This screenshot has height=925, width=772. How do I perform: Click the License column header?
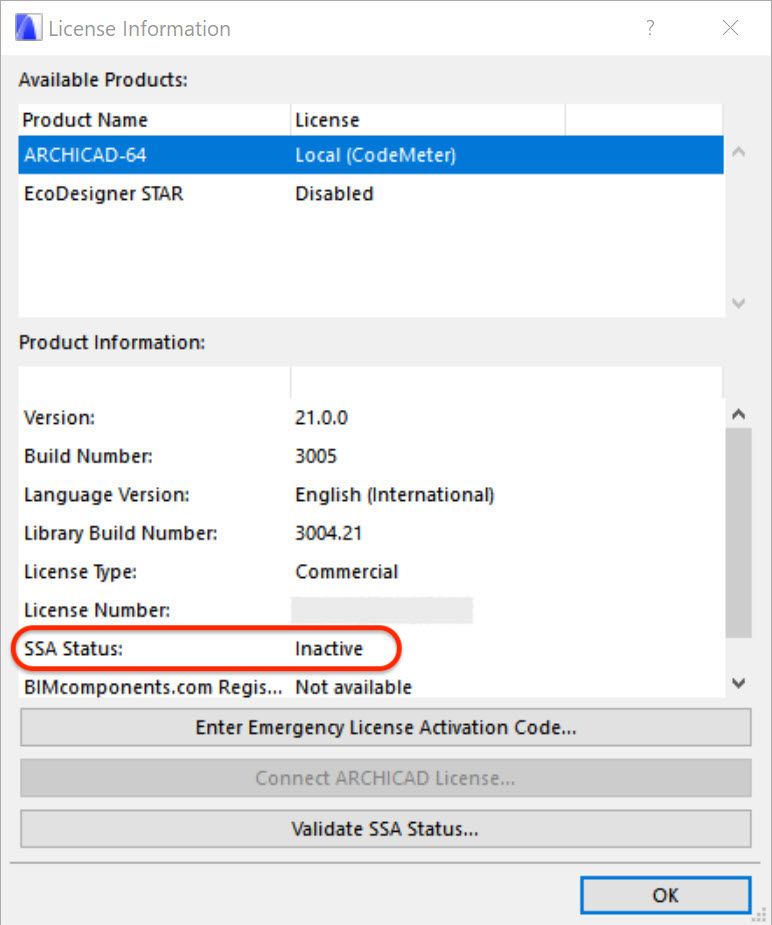[428, 120]
